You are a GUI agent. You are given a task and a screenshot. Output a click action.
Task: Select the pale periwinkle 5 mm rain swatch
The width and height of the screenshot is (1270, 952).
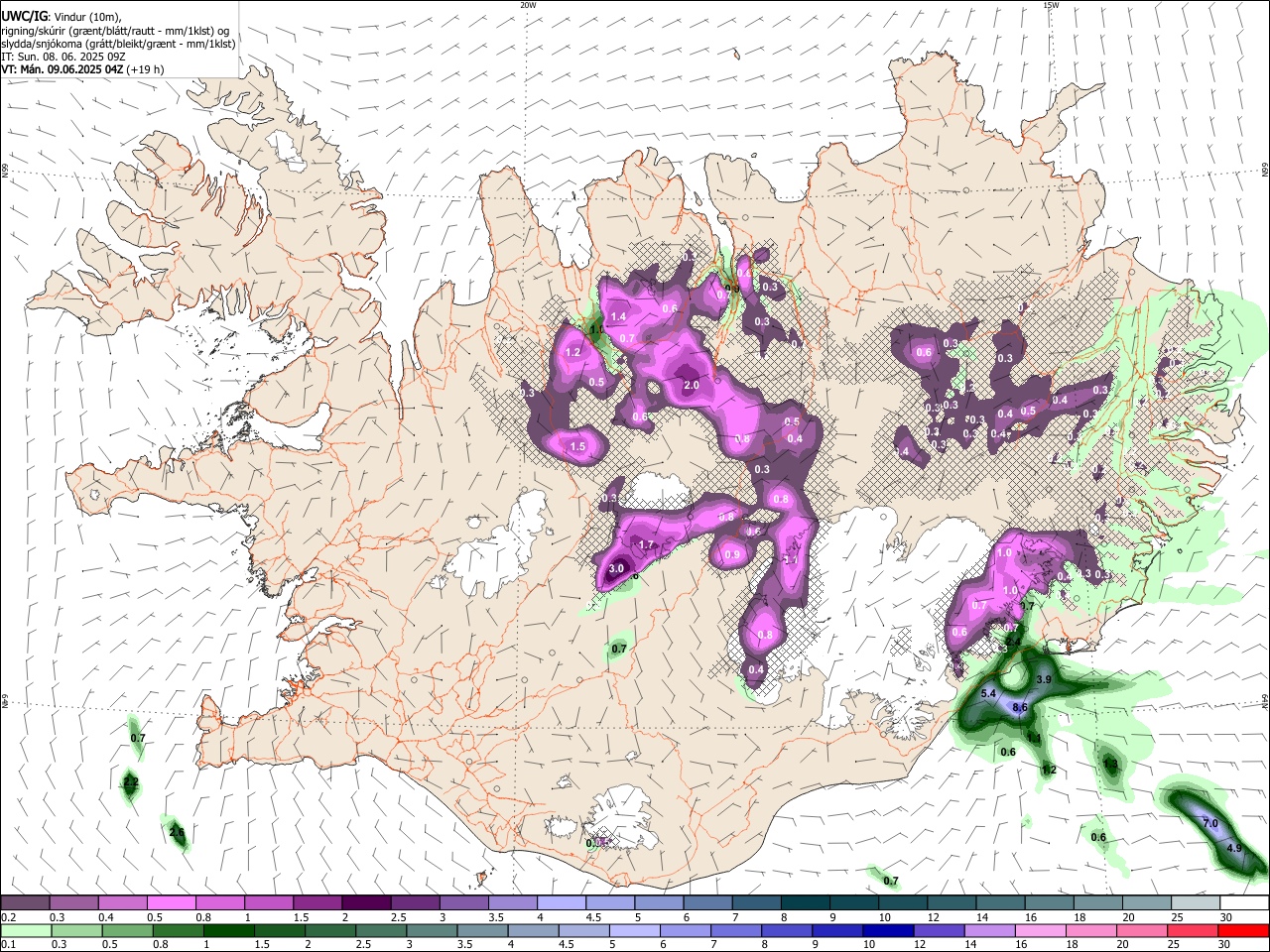(x=633, y=930)
